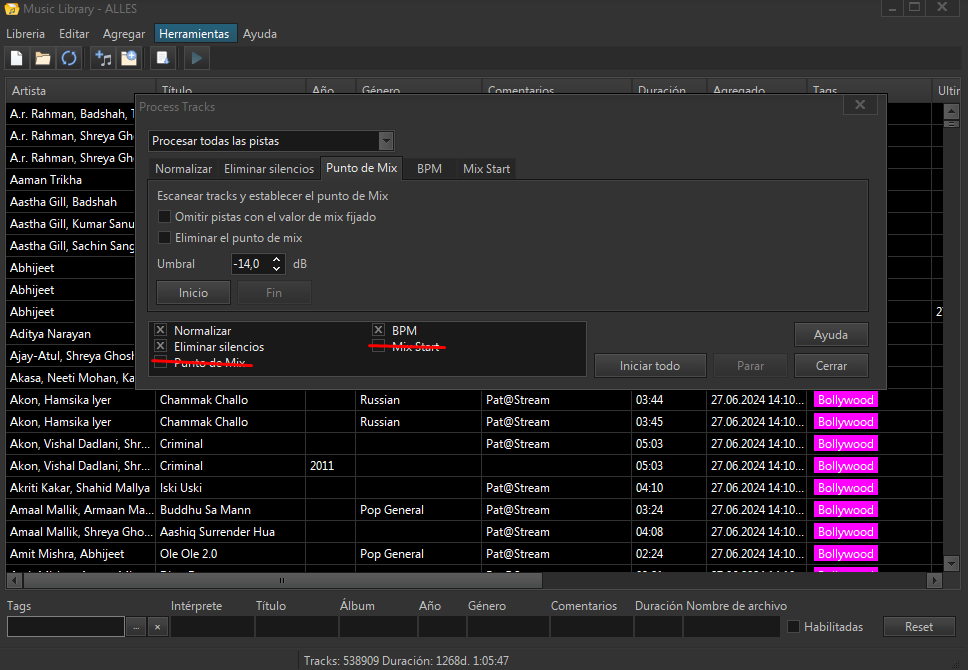968x670 pixels.
Task: Enable 'Omitir pistas con el valor de mix fijado'
Action: click(165, 217)
